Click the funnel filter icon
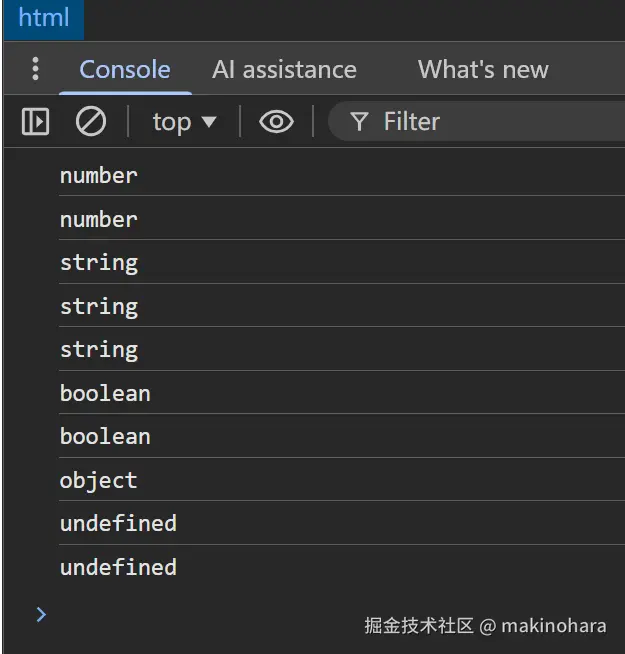 359,122
